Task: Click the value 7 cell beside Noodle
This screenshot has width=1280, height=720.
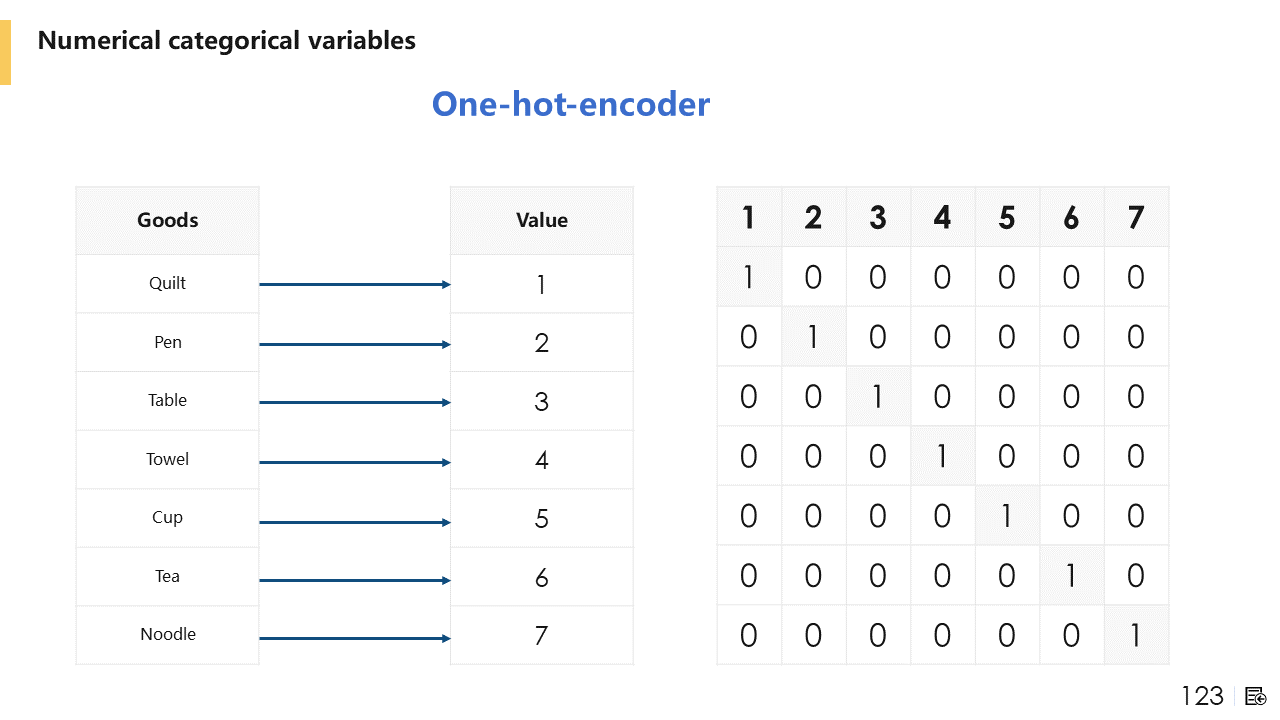Action: point(542,635)
